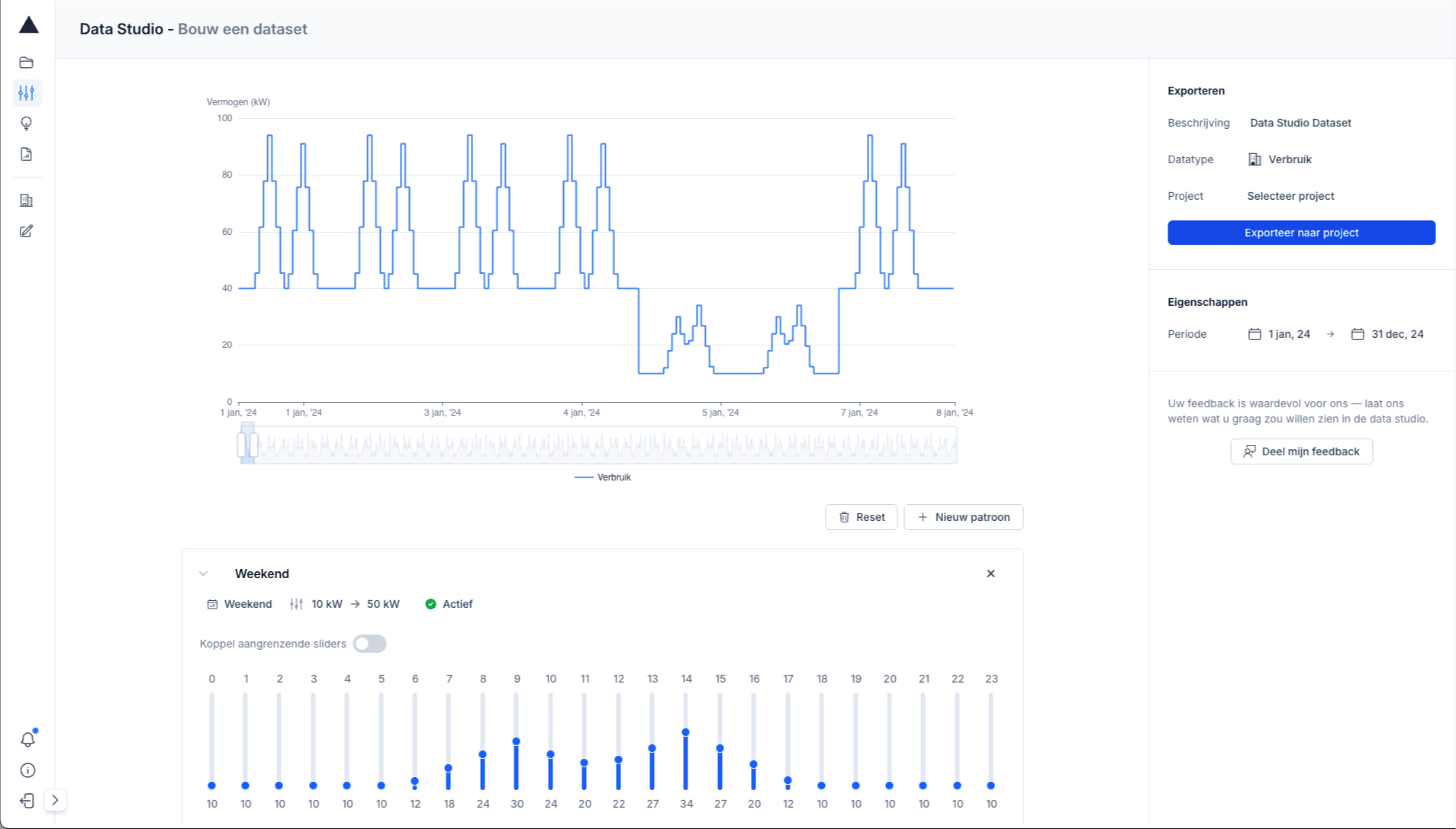Click Exporteer naar project button
Viewport: 1456px width, 829px height.
(1301, 233)
